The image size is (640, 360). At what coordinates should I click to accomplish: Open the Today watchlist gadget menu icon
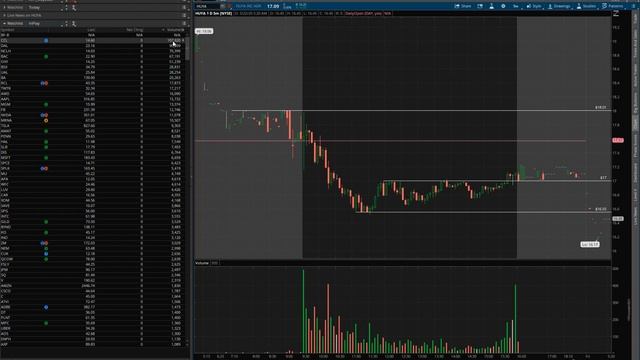coord(184,8)
